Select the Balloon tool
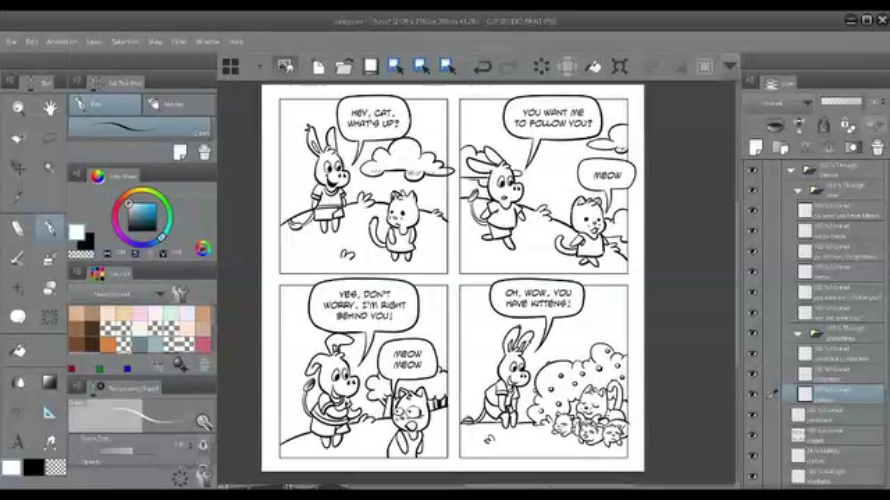 (18, 317)
